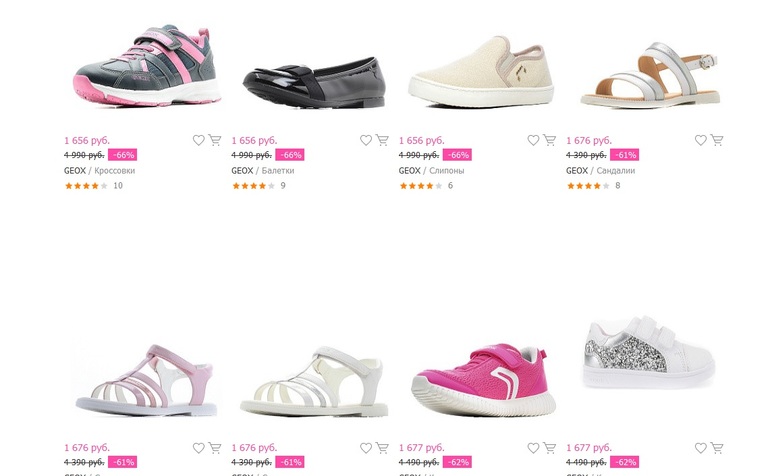Open the GEOX / Сандалии product link
Image resolution: width=770 pixels, height=476 pixels.
point(600,171)
